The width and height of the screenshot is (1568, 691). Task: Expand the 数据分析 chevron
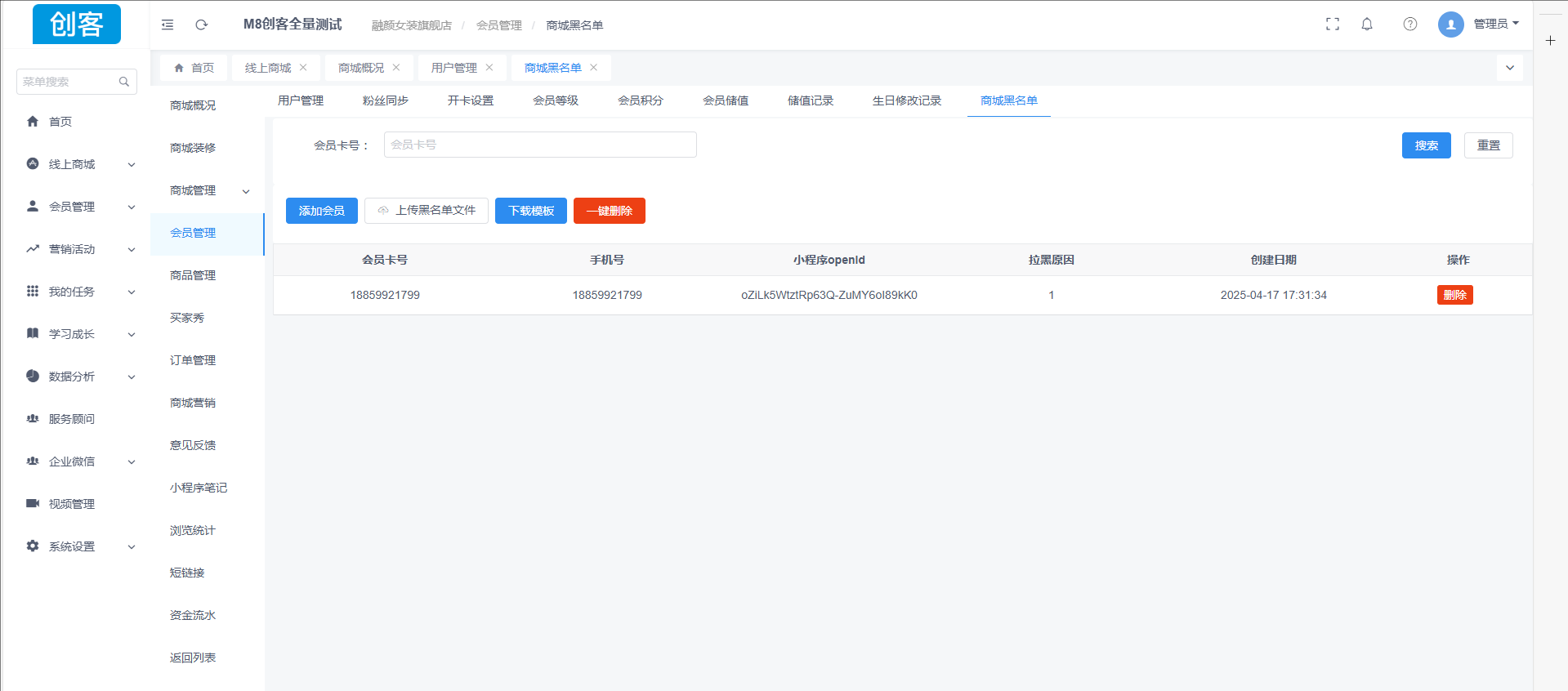coord(132,377)
